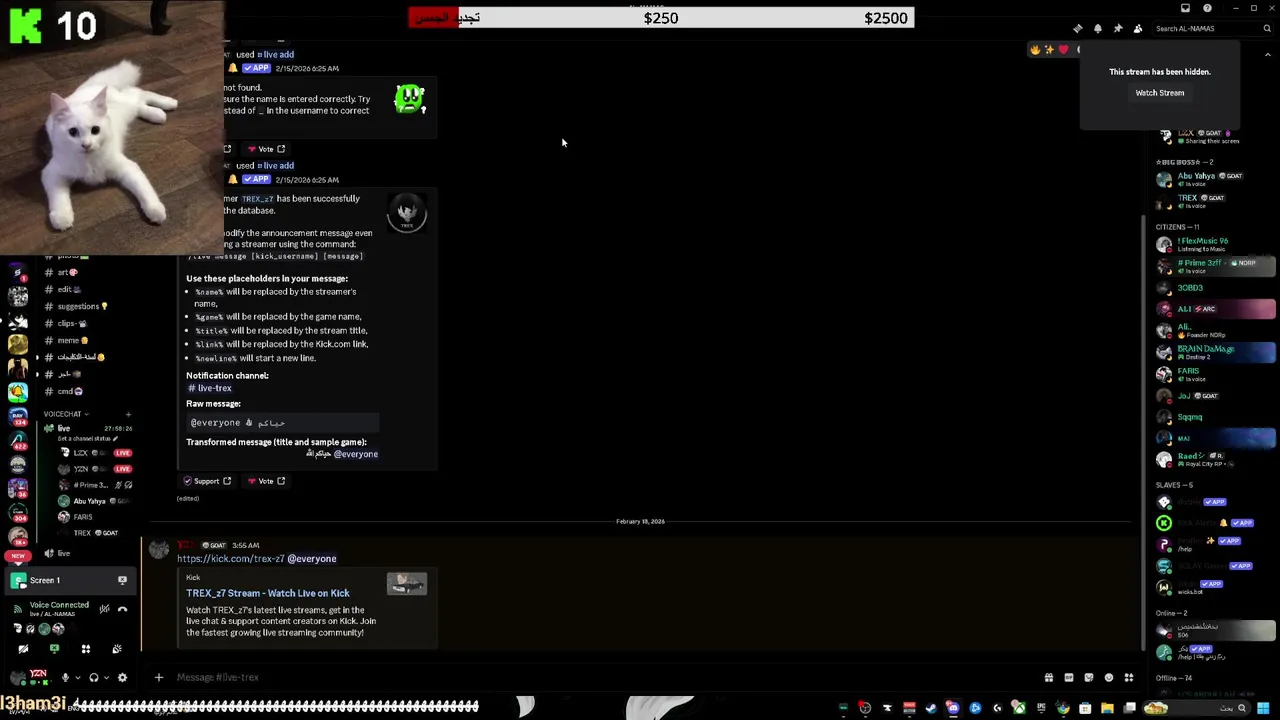Image resolution: width=1280 pixels, height=720 pixels.
Task: Toggle screen share in voice panel
Action: pyautogui.click(x=54, y=649)
